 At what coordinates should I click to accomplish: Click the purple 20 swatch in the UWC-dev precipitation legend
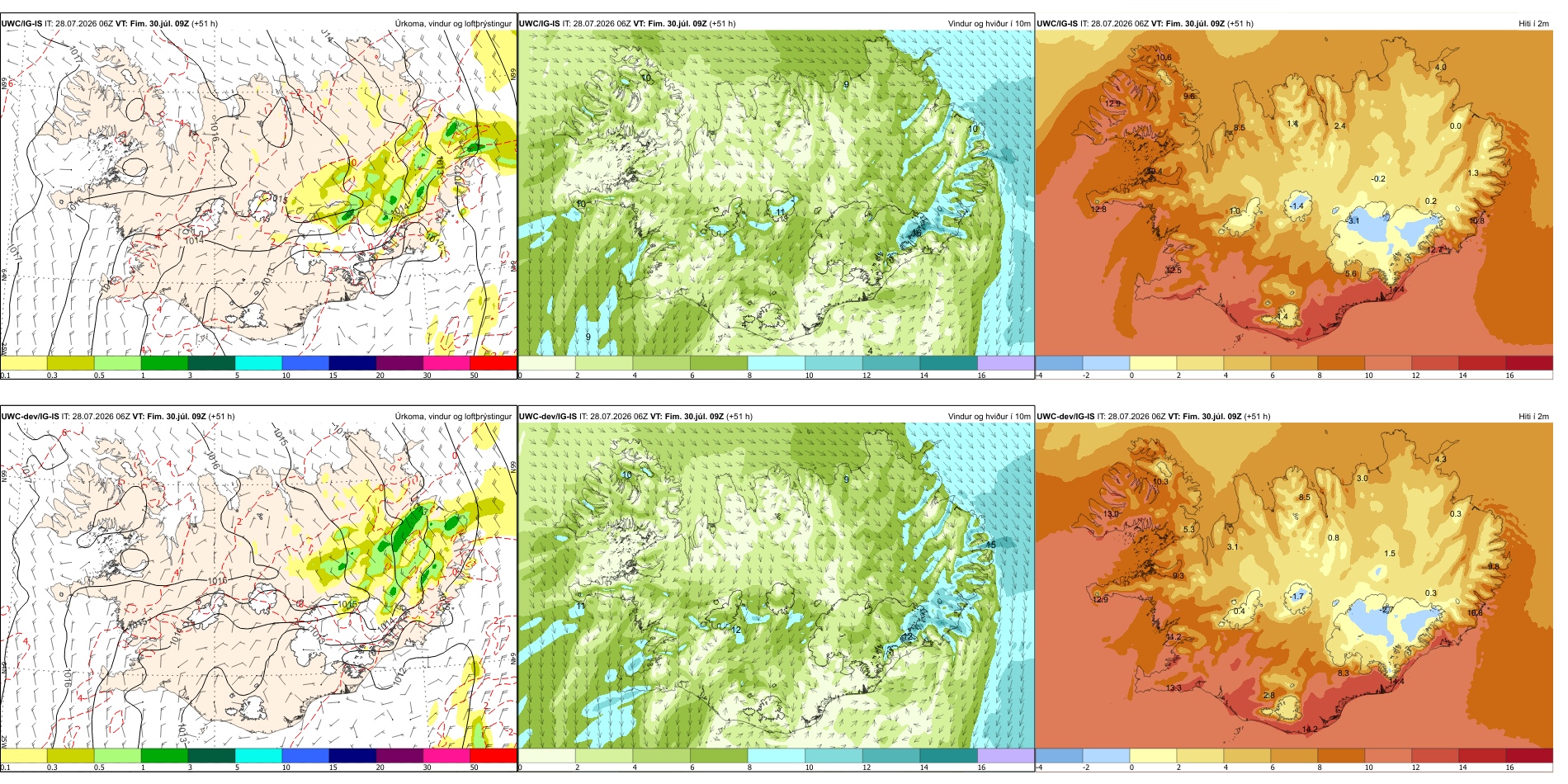pos(399,756)
